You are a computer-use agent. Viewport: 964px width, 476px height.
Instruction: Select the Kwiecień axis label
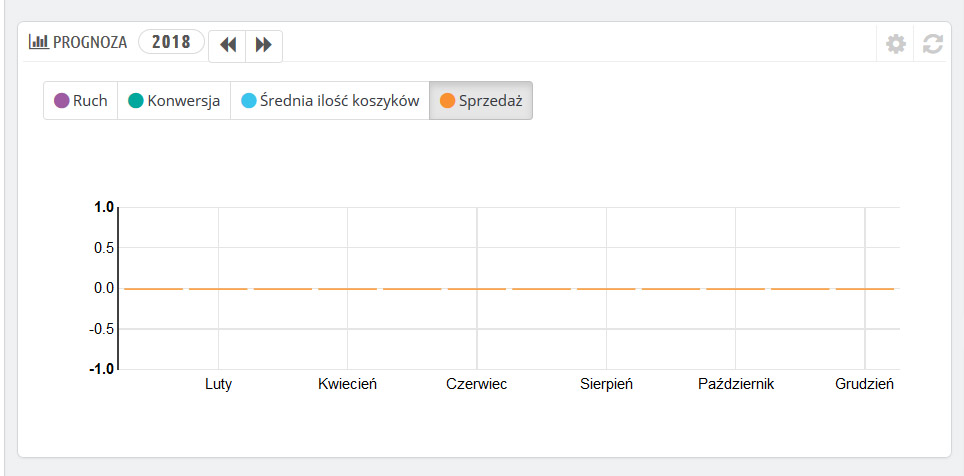pyautogui.click(x=347, y=384)
